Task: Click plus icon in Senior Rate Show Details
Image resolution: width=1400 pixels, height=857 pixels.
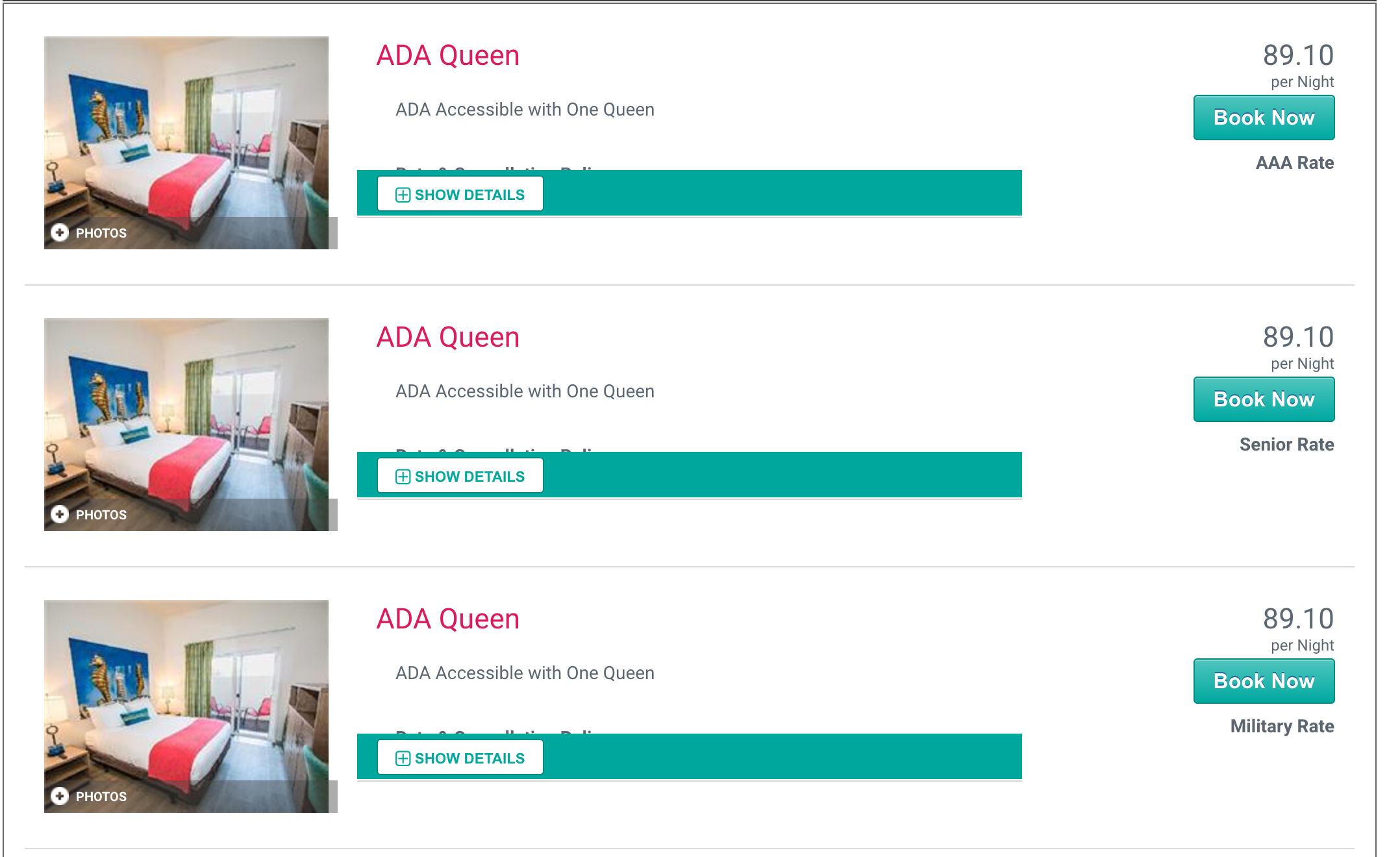Action: point(403,477)
